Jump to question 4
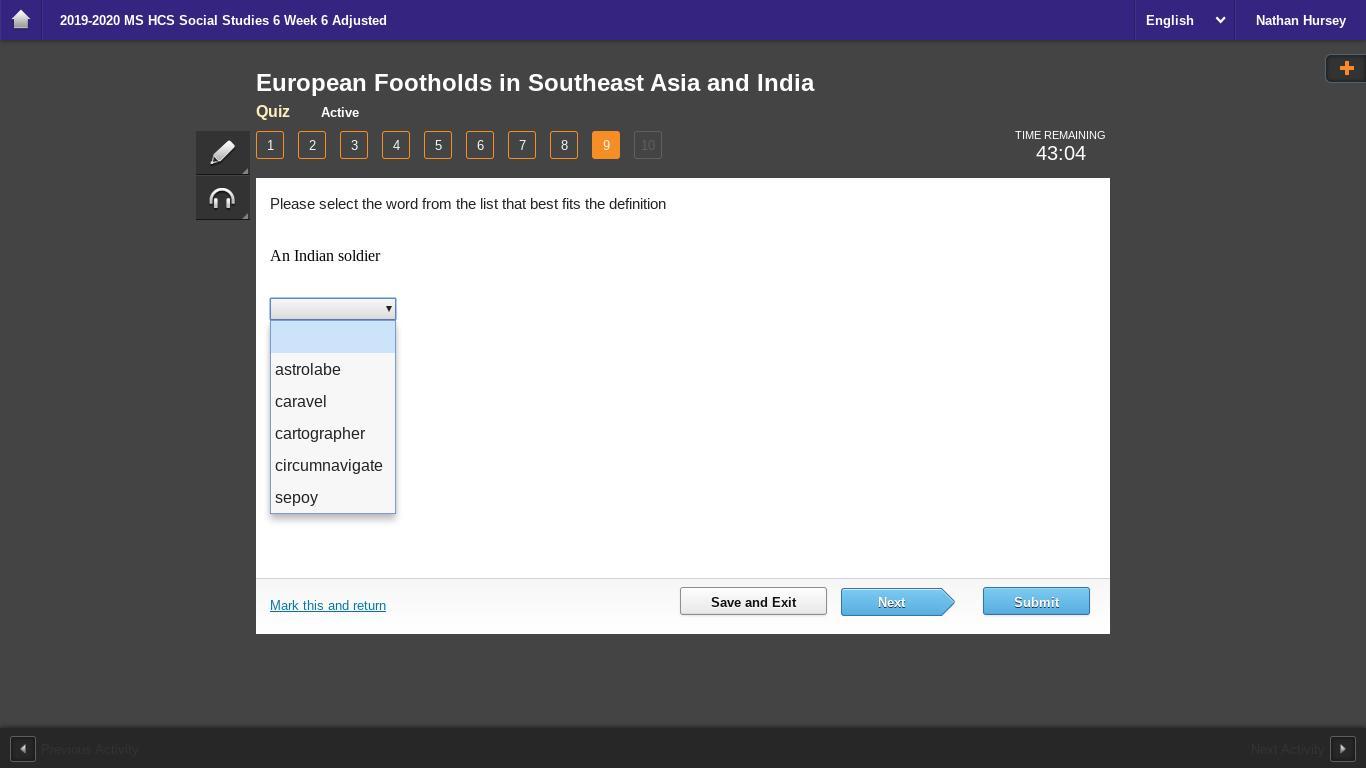The image size is (1366, 768). [x=396, y=145]
